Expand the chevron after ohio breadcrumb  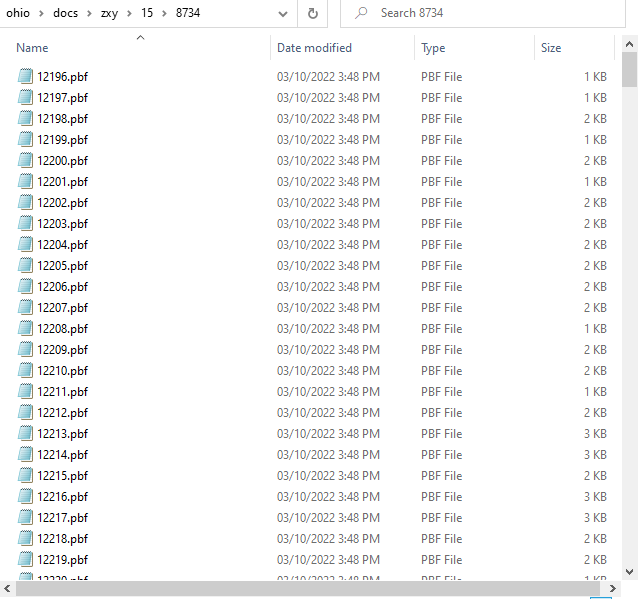click(41, 13)
